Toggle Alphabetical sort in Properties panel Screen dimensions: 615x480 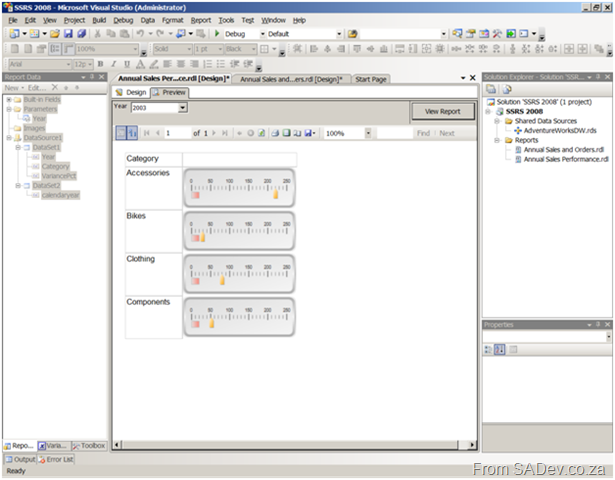pyautogui.click(x=499, y=349)
